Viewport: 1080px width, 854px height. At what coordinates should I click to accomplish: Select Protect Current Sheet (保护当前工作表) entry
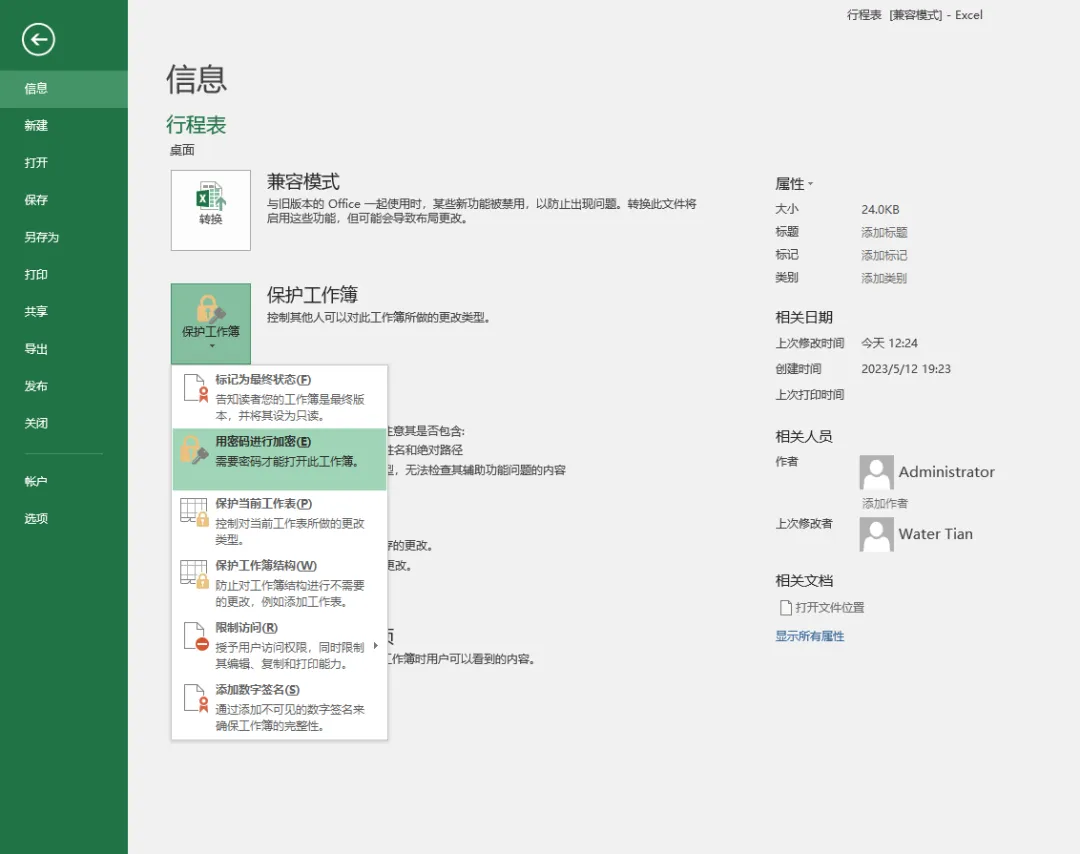280,521
